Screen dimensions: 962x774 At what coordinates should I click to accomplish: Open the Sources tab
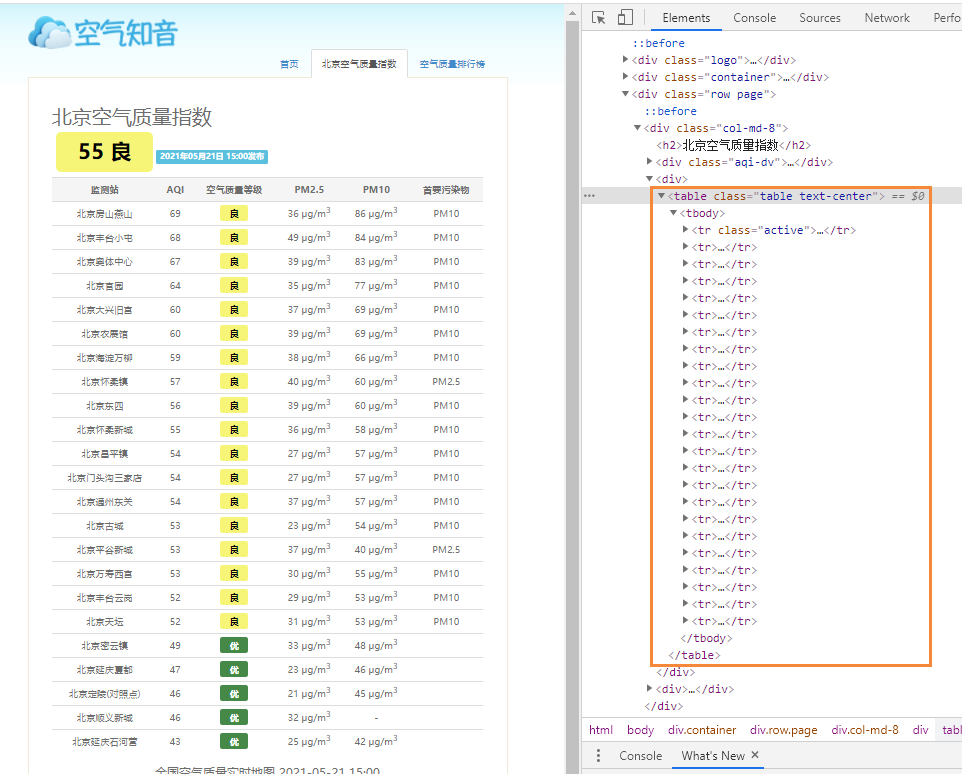pyautogui.click(x=820, y=18)
